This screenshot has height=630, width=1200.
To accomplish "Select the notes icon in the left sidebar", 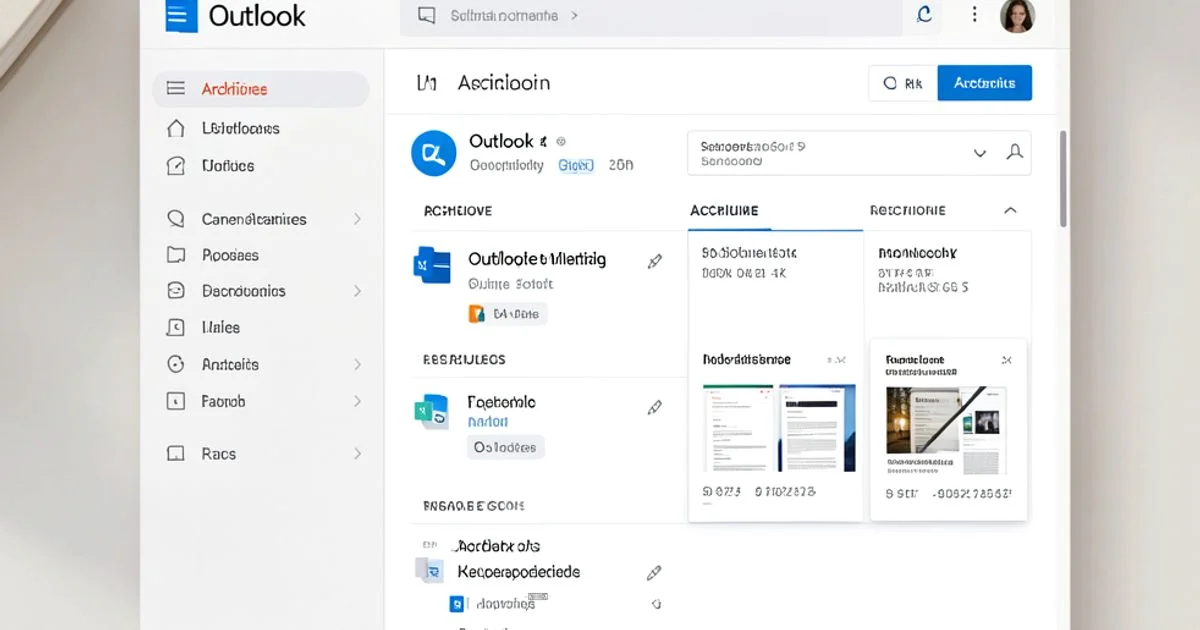I will pos(176,164).
